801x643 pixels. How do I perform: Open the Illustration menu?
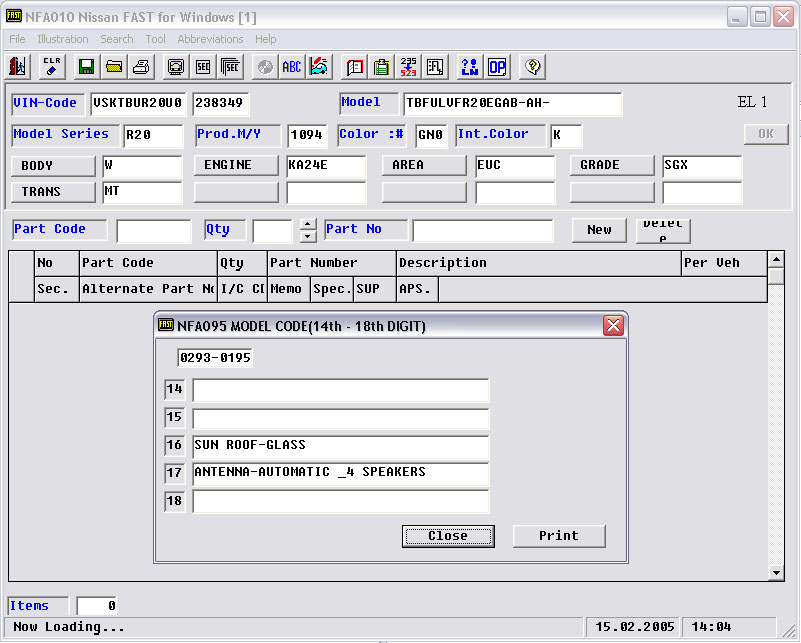pyautogui.click(x=62, y=39)
